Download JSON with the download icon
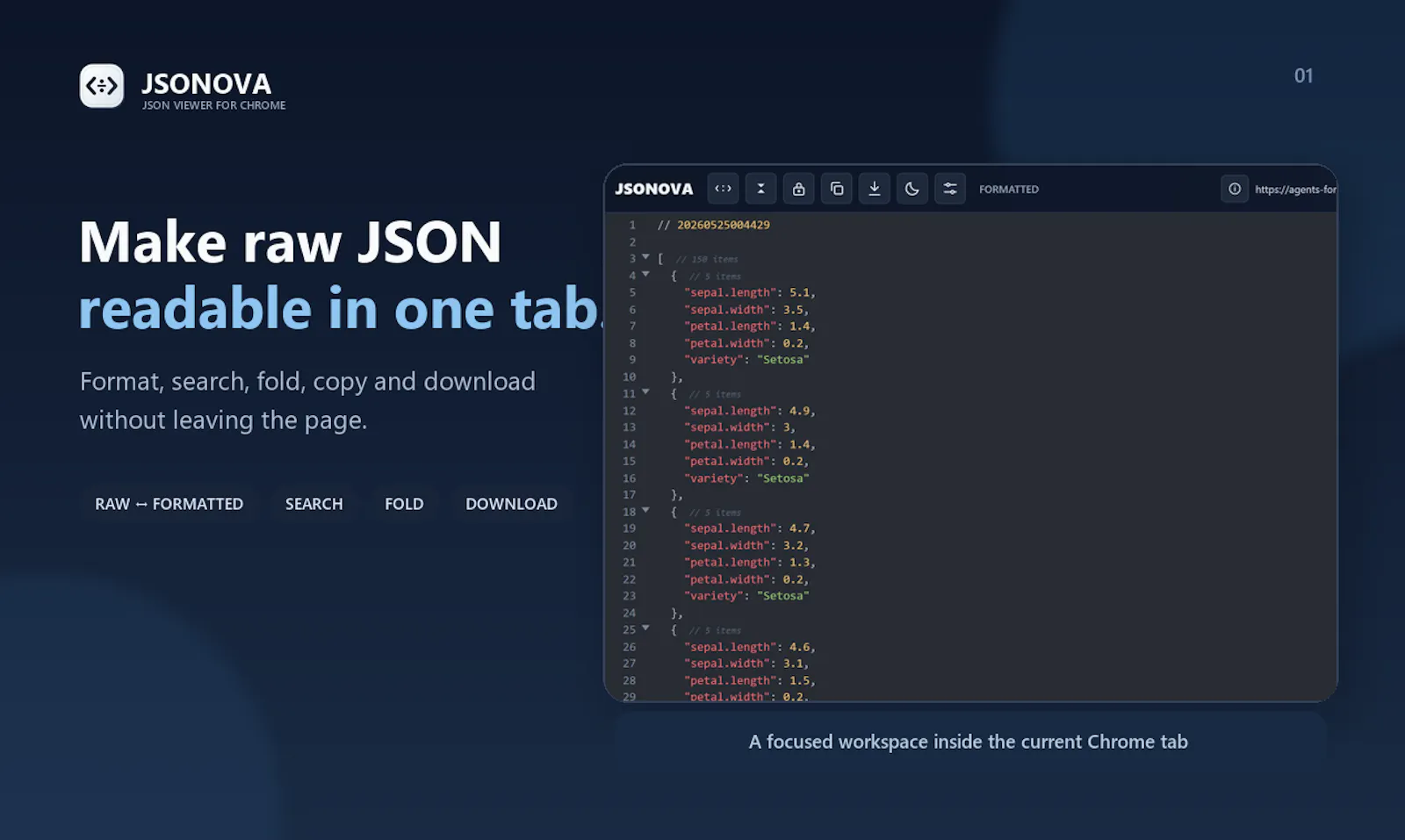The image size is (1405, 840). [x=874, y=189]
